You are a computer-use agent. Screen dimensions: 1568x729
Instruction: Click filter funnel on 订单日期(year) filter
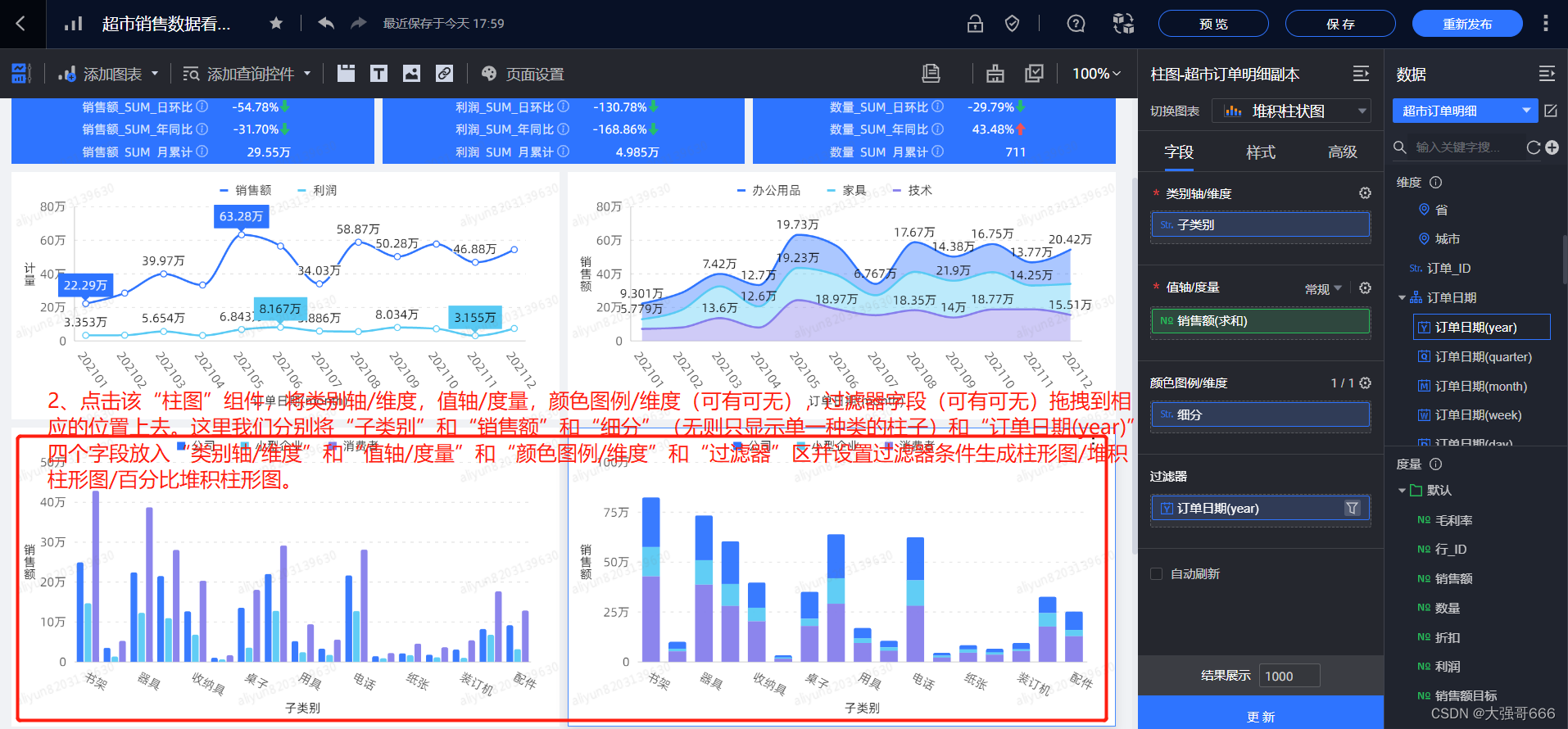pyautogui.click(x=1353, y=508)
